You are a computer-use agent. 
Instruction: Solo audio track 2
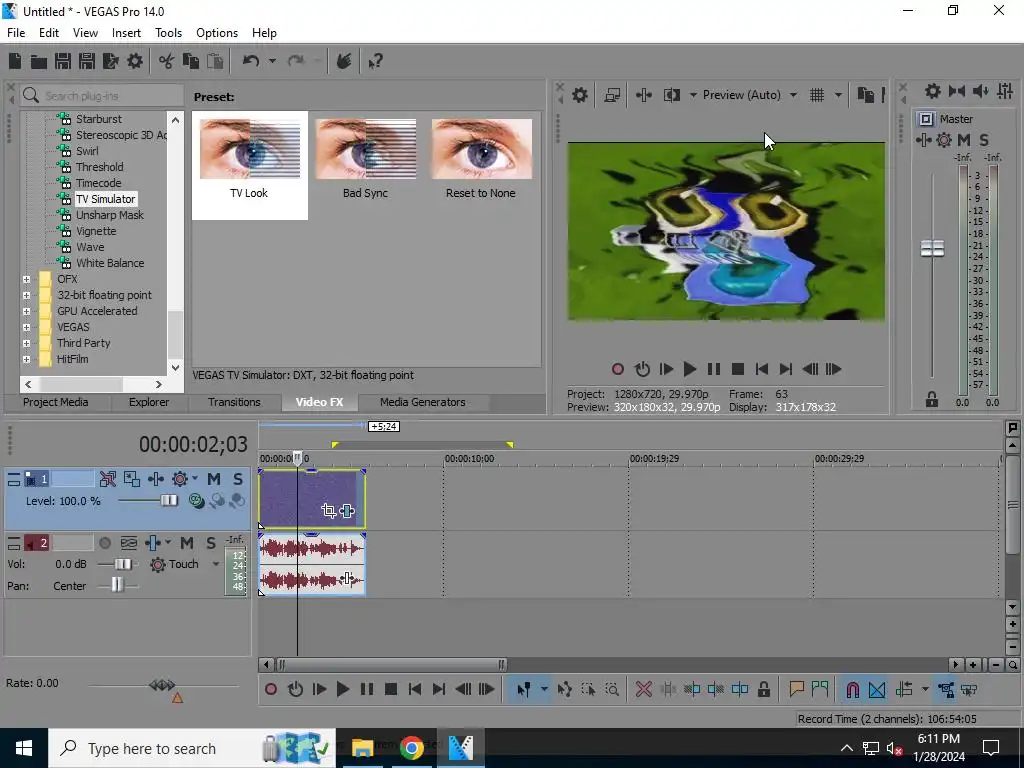[210, 543]
